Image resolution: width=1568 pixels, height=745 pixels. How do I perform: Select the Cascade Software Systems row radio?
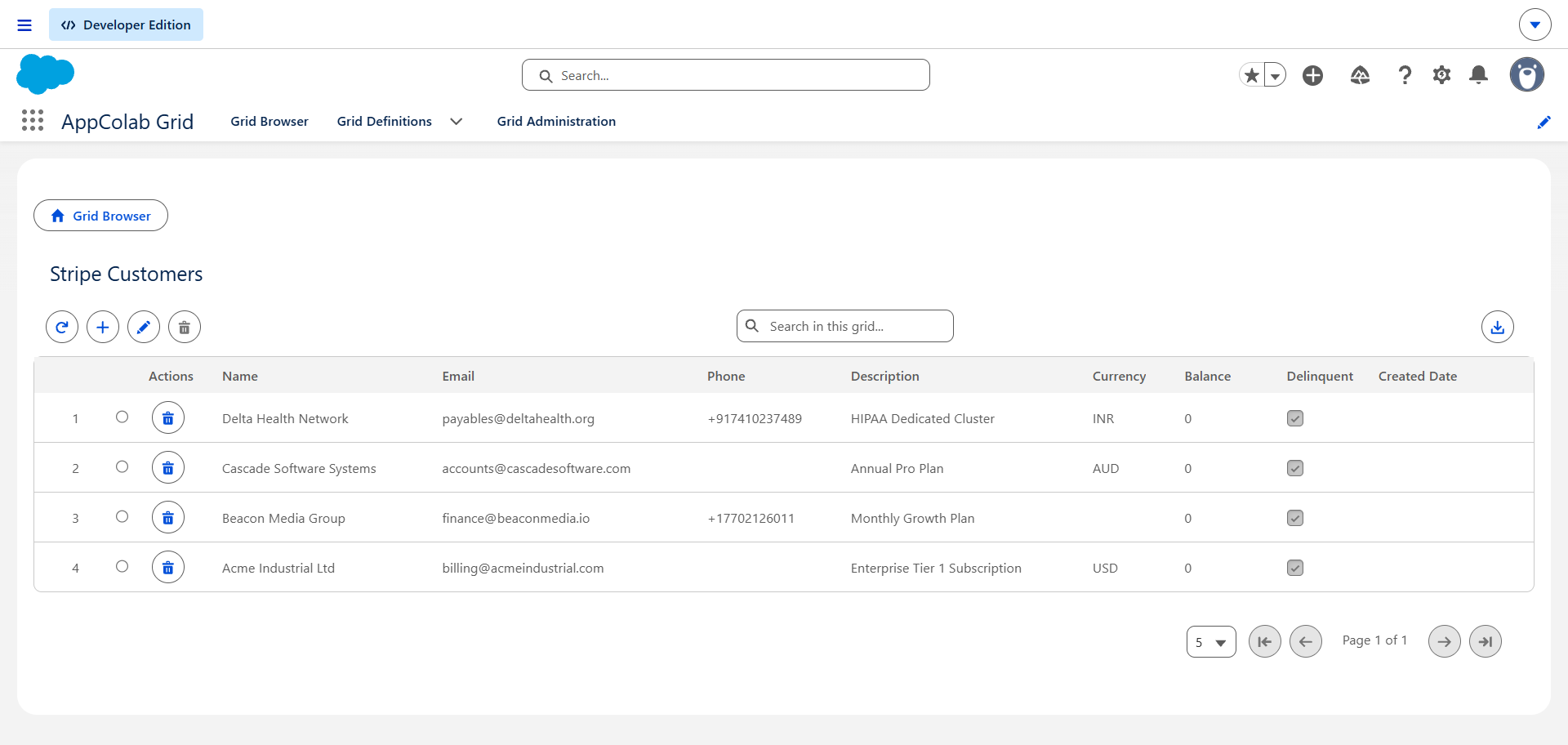pyautogui.click(x=122, y=466)
